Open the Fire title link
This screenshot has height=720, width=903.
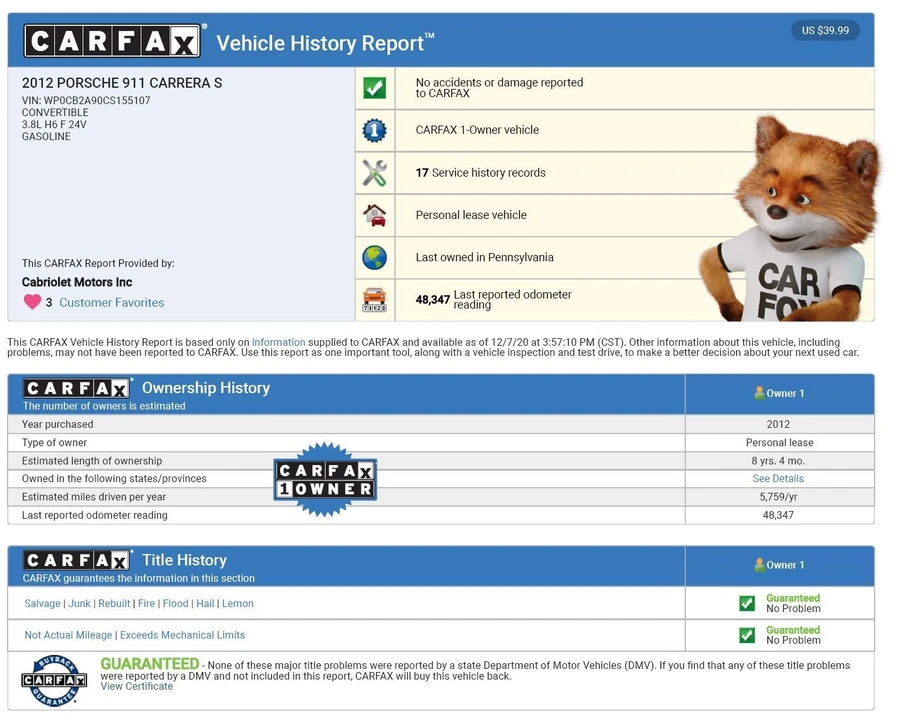146,603
